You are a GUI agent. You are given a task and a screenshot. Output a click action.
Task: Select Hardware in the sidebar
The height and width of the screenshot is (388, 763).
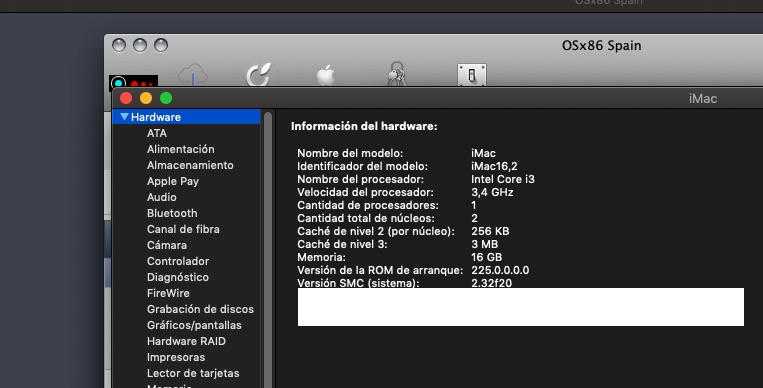click(x=186, y=117)
